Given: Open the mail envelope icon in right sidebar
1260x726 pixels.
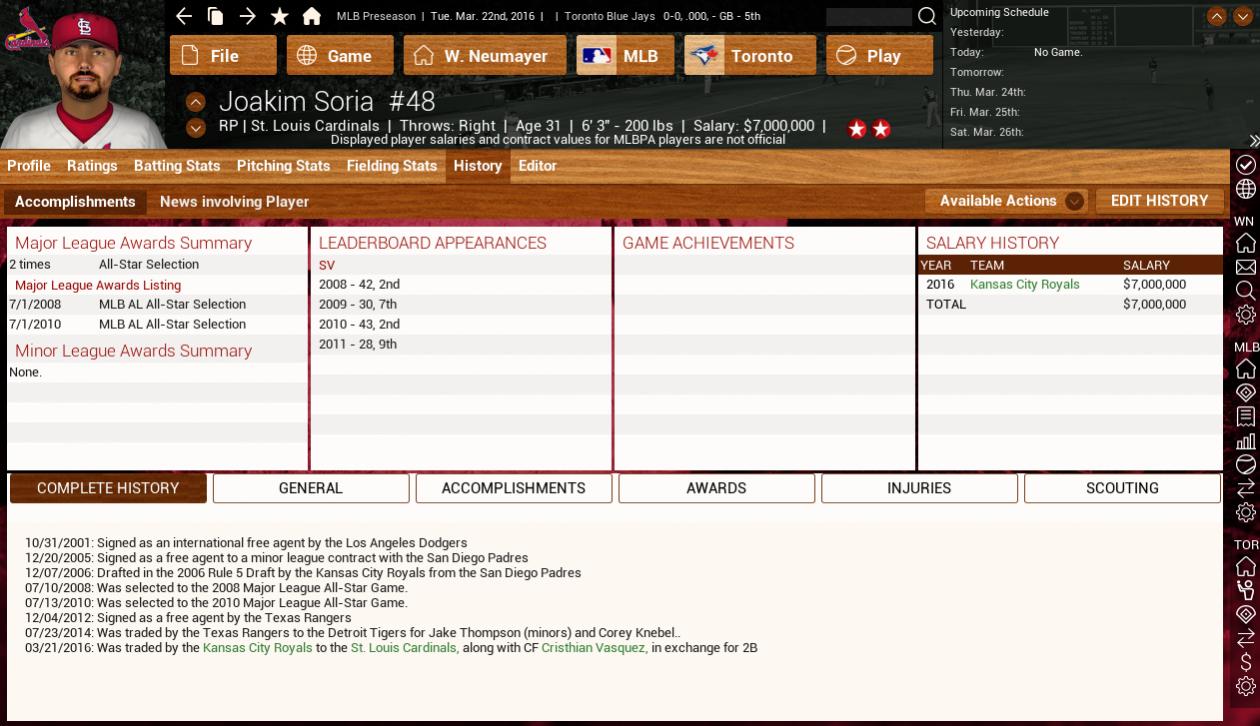Looking at the screenshot, I should 1245,267.
